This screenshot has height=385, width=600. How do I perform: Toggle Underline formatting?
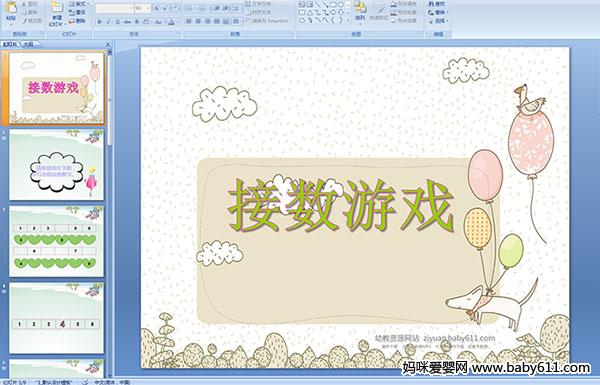(117, 22)
